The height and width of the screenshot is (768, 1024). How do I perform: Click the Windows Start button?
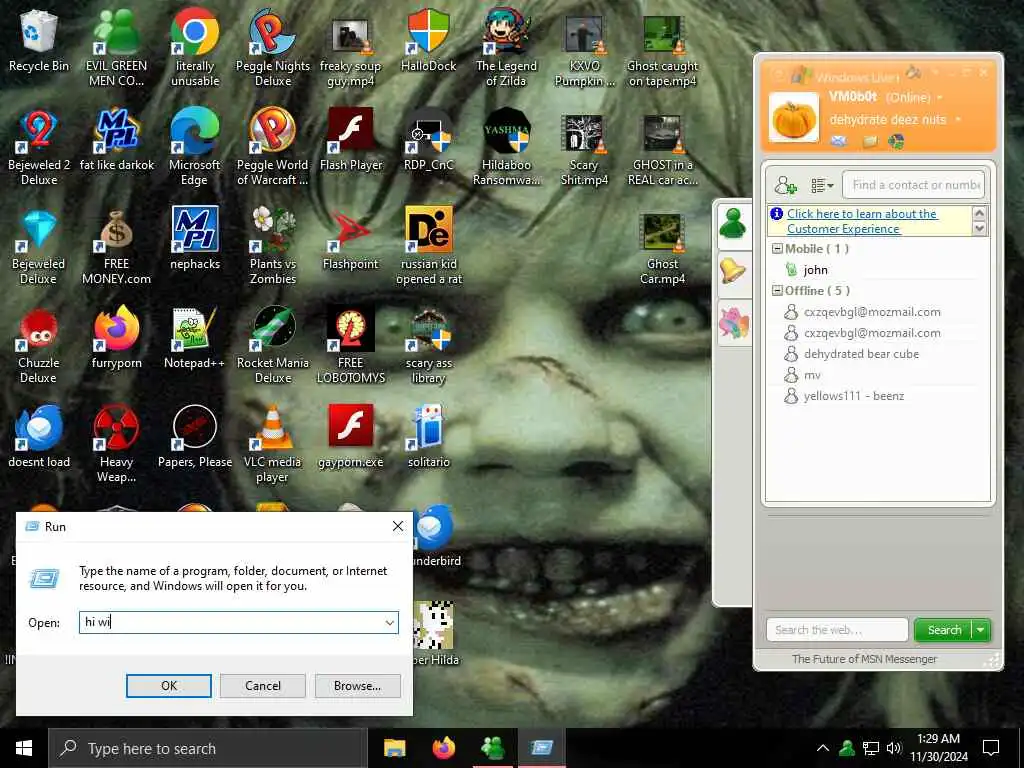pyautogui.click(x=24, y=748)
